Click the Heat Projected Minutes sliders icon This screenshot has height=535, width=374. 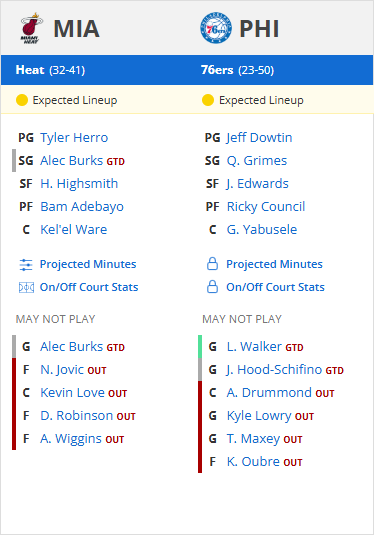(x=26, y=264)
